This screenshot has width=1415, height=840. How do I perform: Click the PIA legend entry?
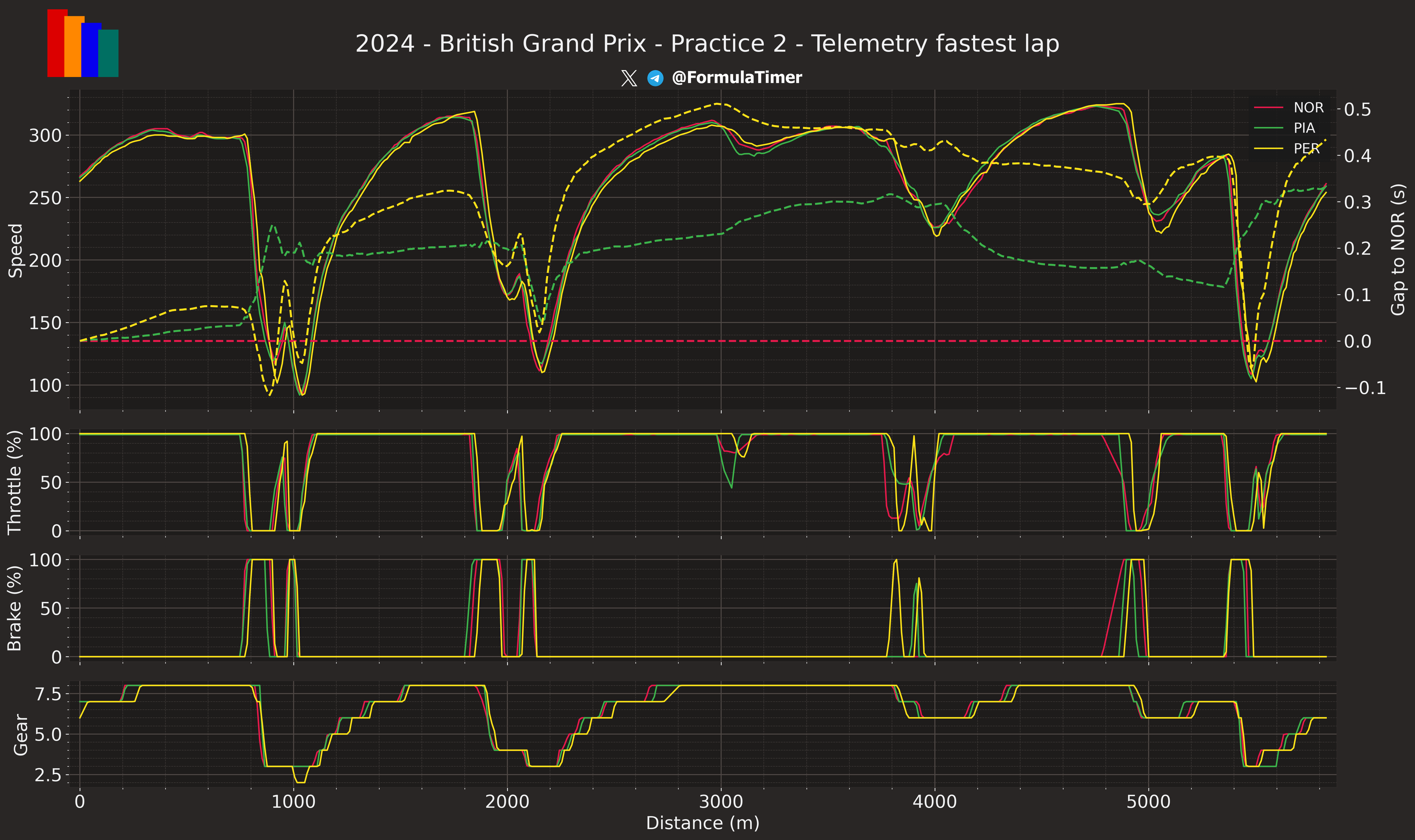point(1304,128)
